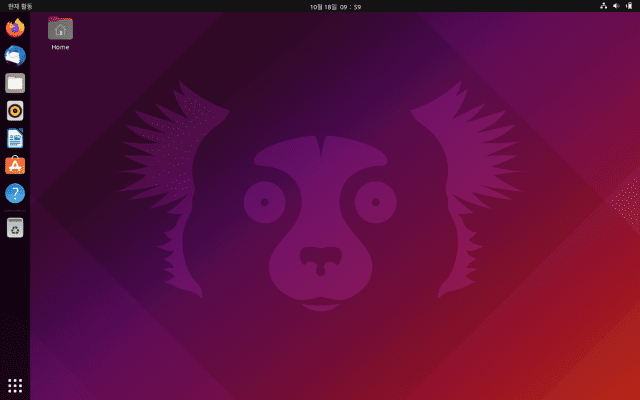
Task: Start Rhythmbox music player
Action: point(15,111)
